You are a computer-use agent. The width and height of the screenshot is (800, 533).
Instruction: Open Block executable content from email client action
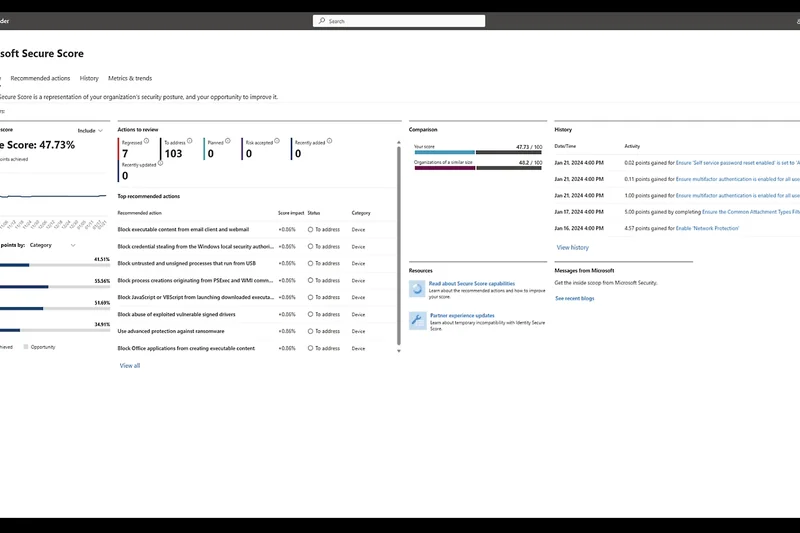(183, 230)
